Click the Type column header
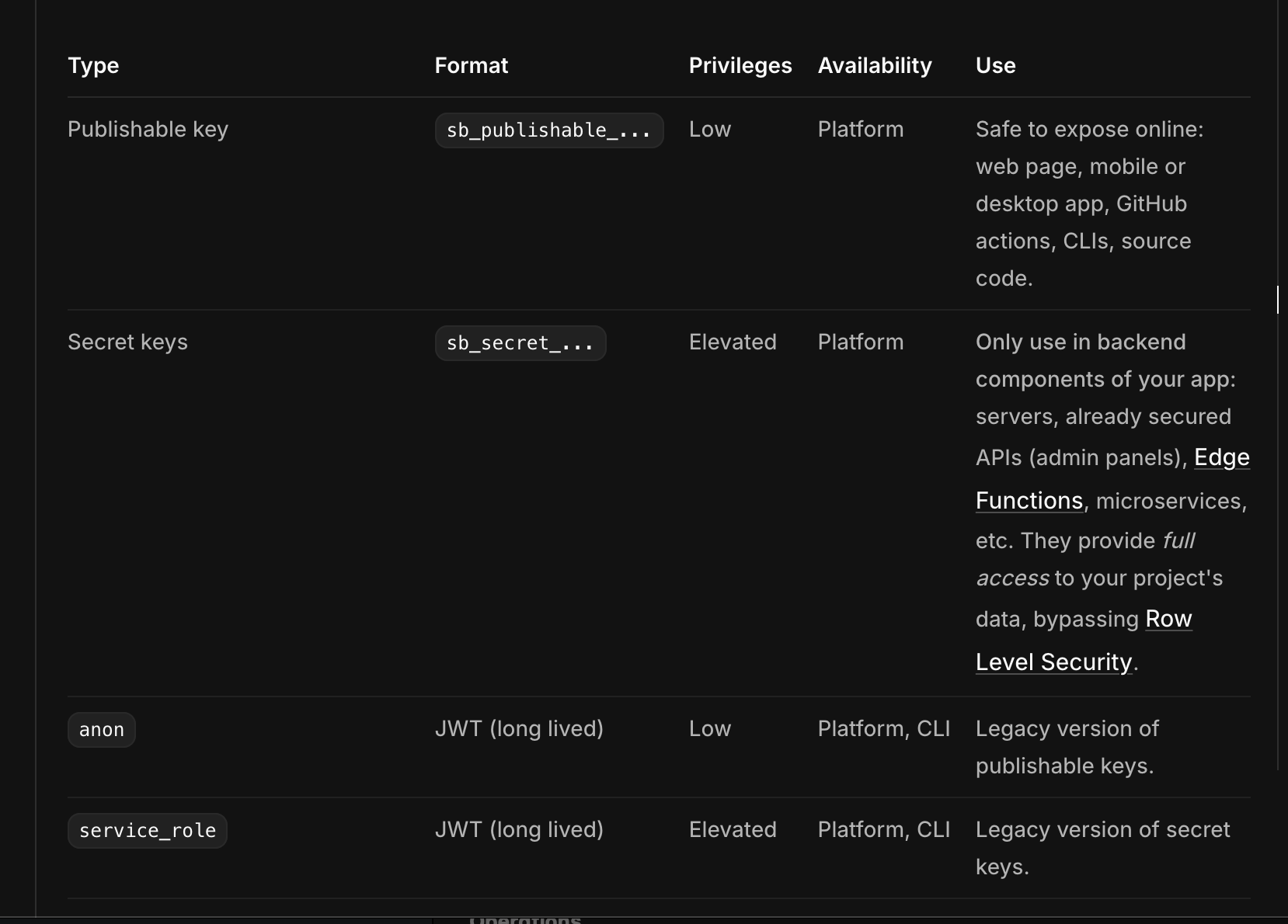The width and height of the screenshot is (1288, 924). click(x=93, y=65)
